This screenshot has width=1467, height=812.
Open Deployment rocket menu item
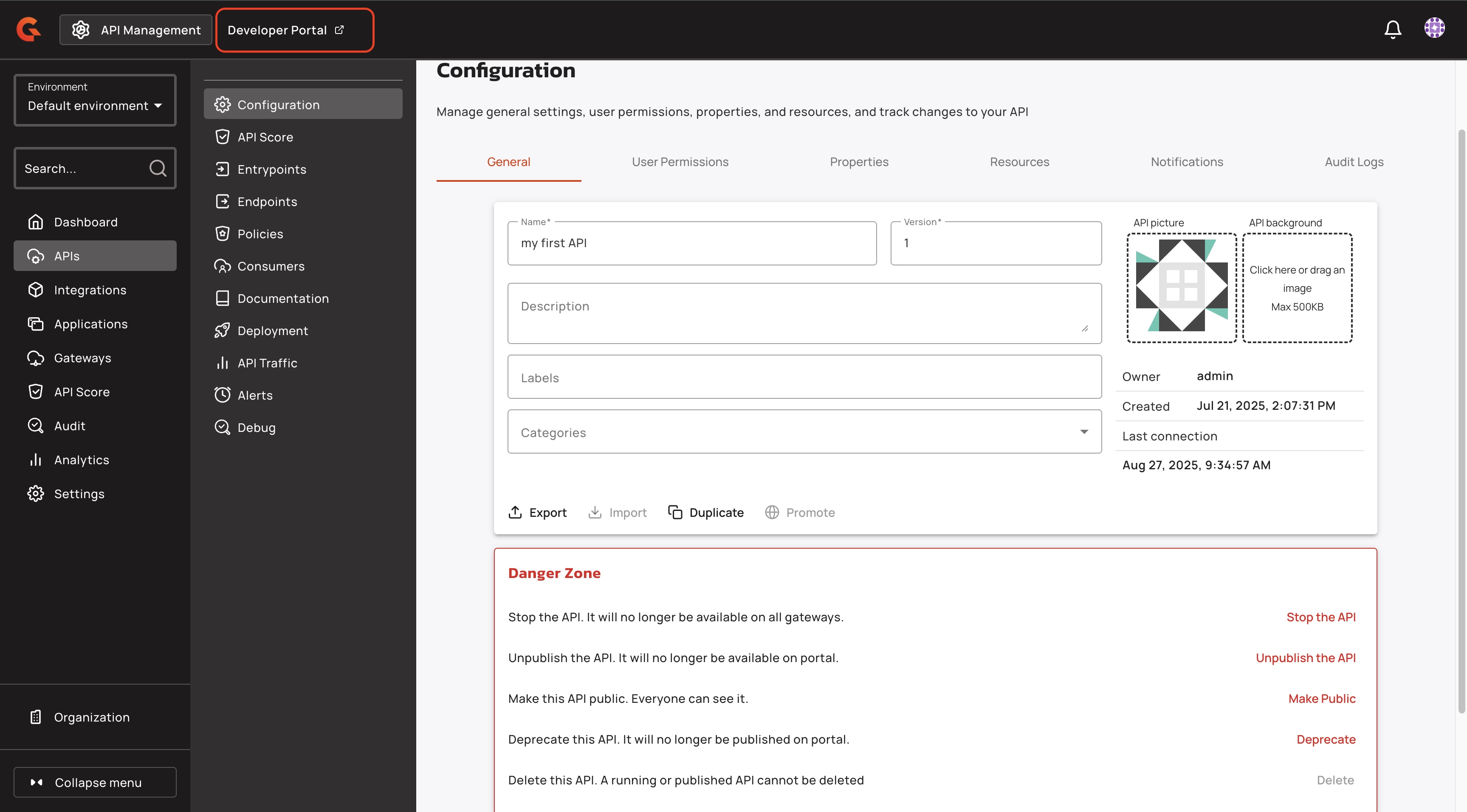tap(272, 331)
